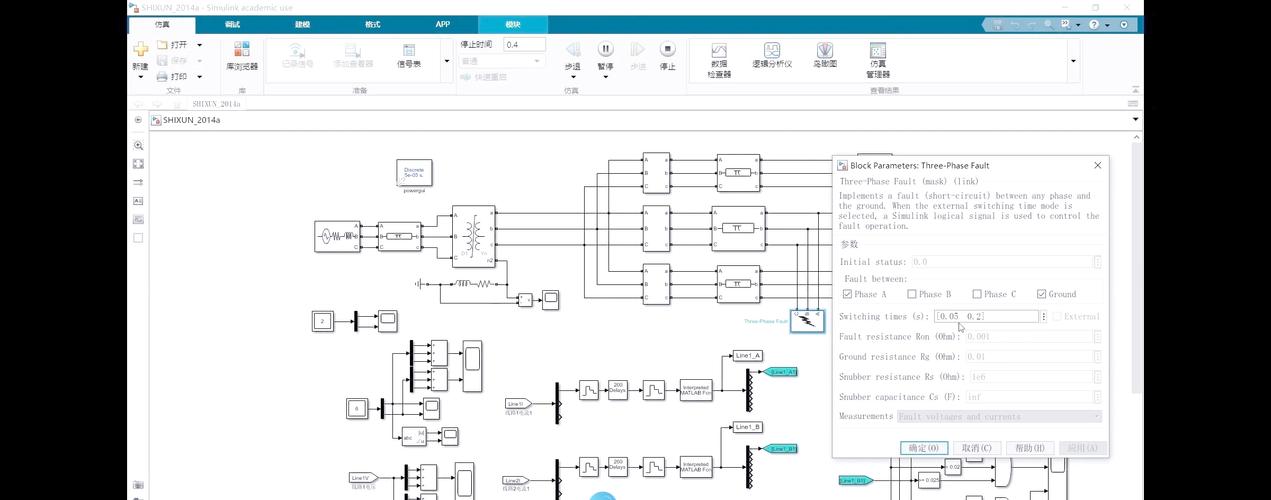This screenshot has height=500, width=1271.
Task: Click the image icon in left palette
Action: 139,218
